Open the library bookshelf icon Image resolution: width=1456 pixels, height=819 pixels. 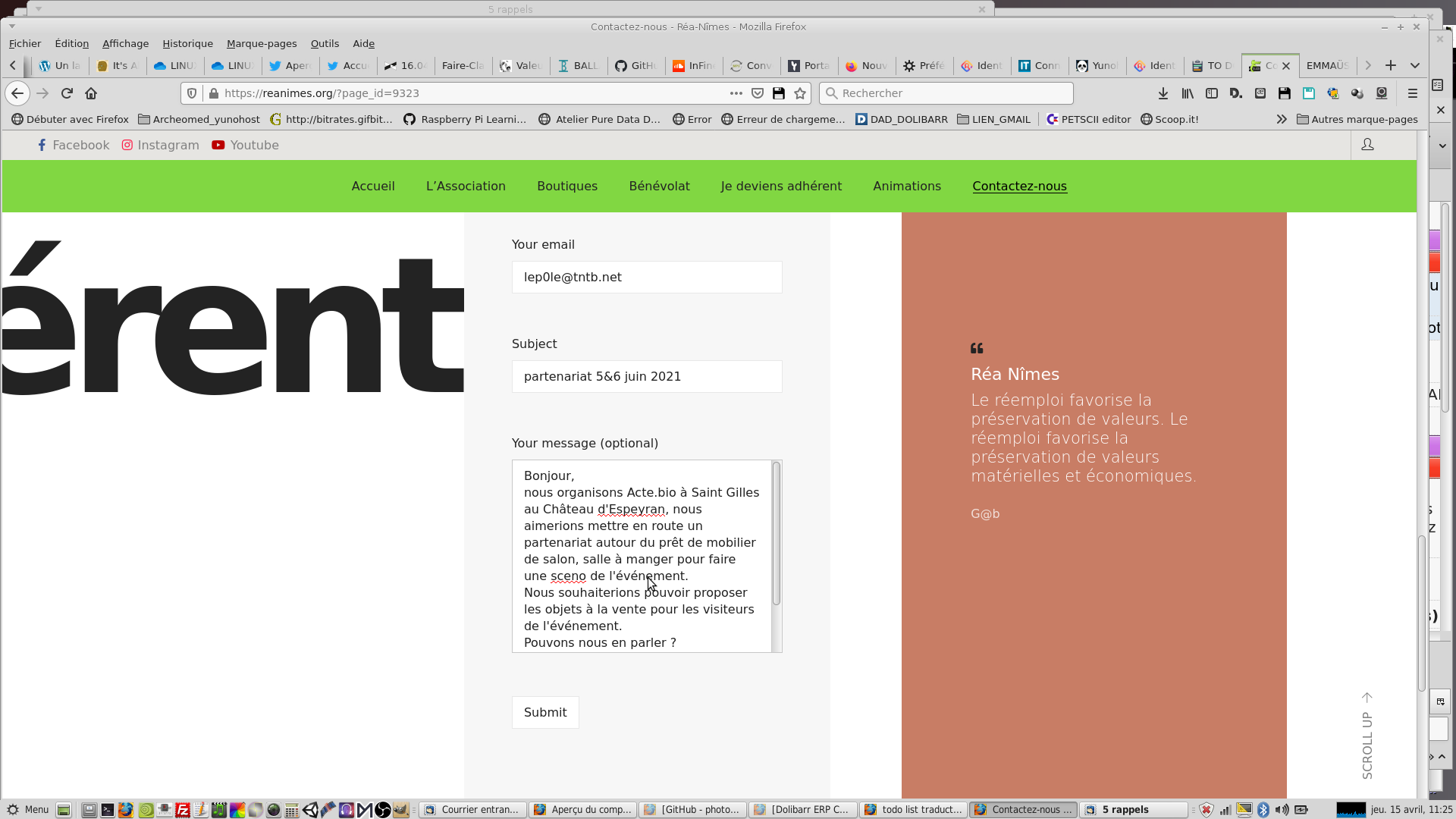(1188, 93)
